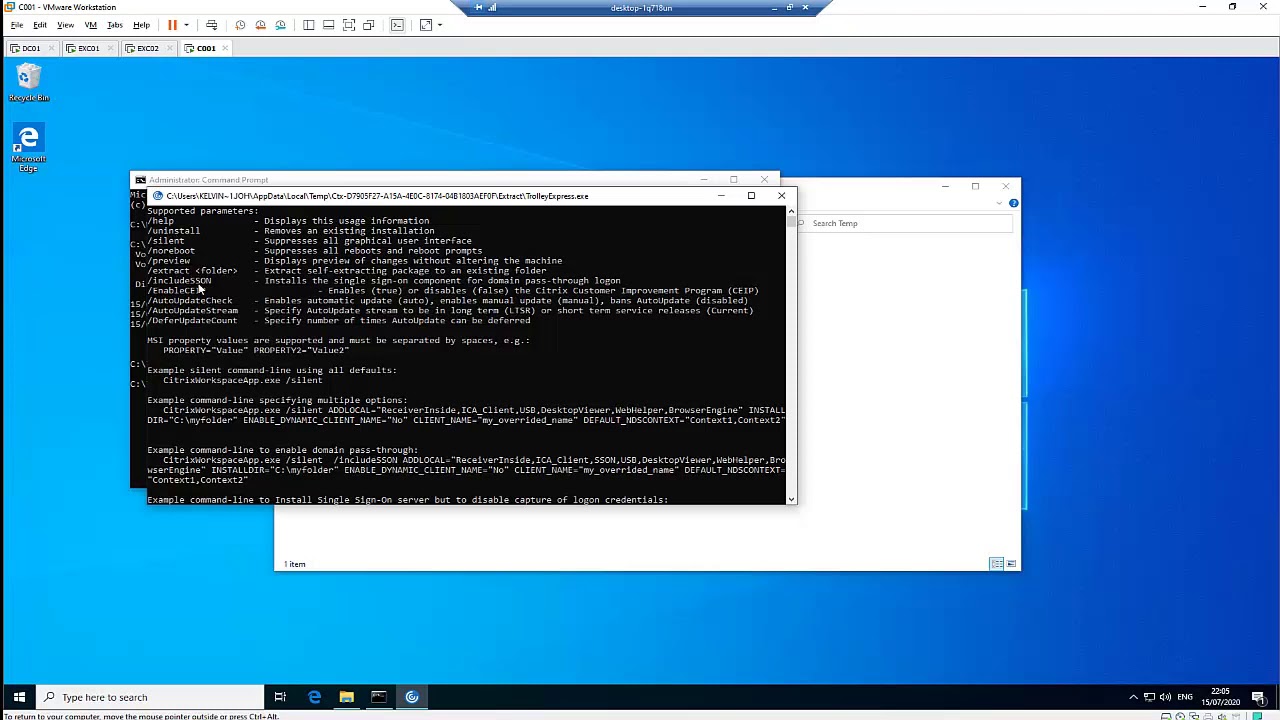Switch Explorer to large icons view
This screenshot has width=1280, height=720.
(x=1011, y=564)
